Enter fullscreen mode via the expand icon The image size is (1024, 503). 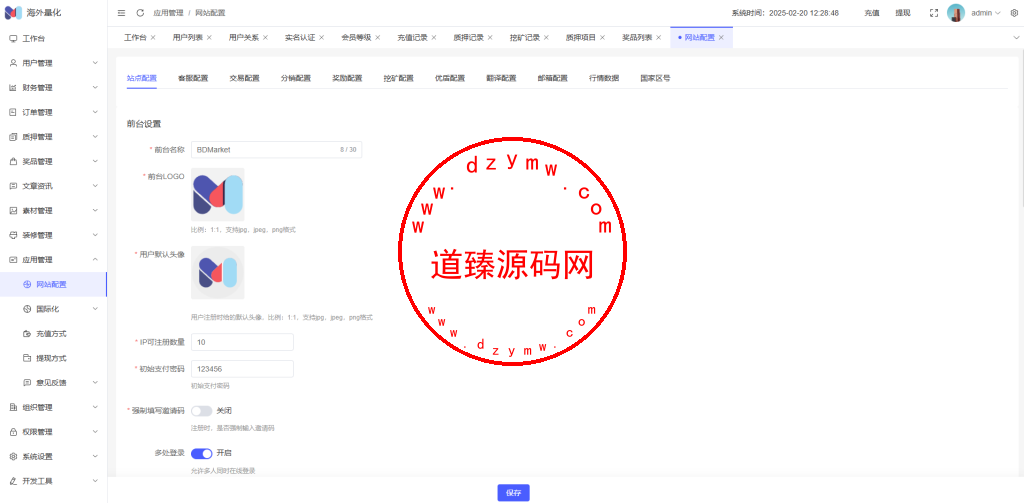click(934, 13)
